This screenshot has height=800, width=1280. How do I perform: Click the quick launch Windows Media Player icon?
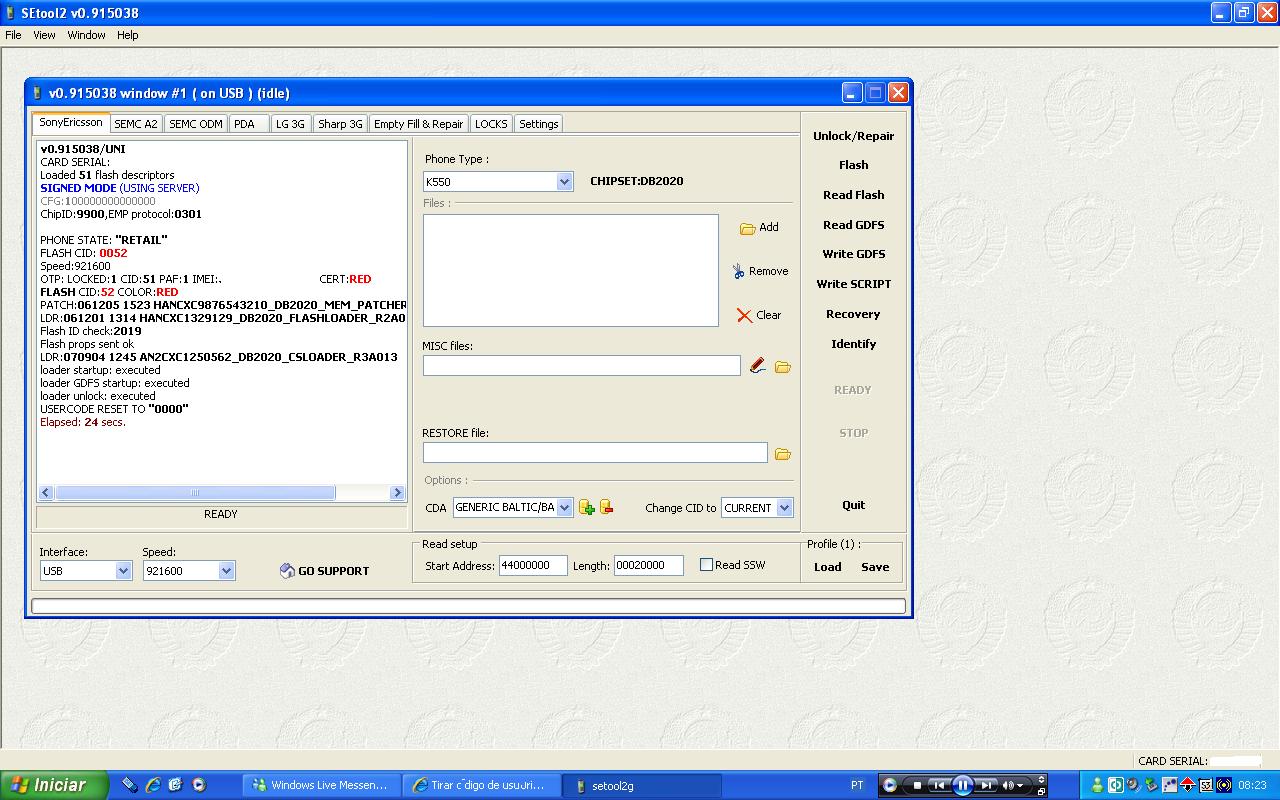(199, 785)
